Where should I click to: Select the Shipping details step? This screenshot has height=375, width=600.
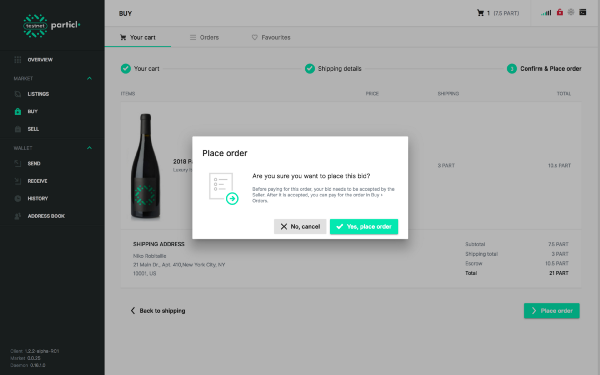[x=333, y=69]
